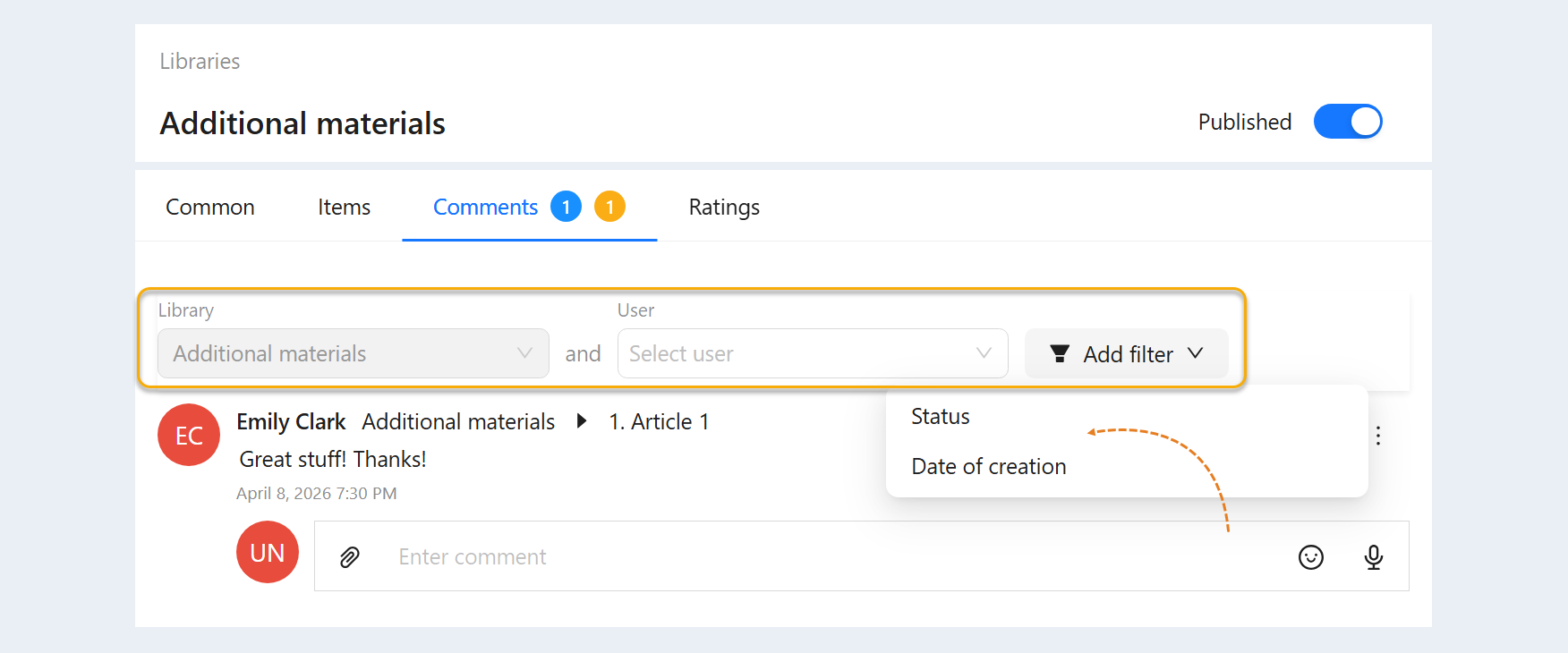The image size is (1568, 653).
Task: Expand the Select user dropdown
Action: 813,353
